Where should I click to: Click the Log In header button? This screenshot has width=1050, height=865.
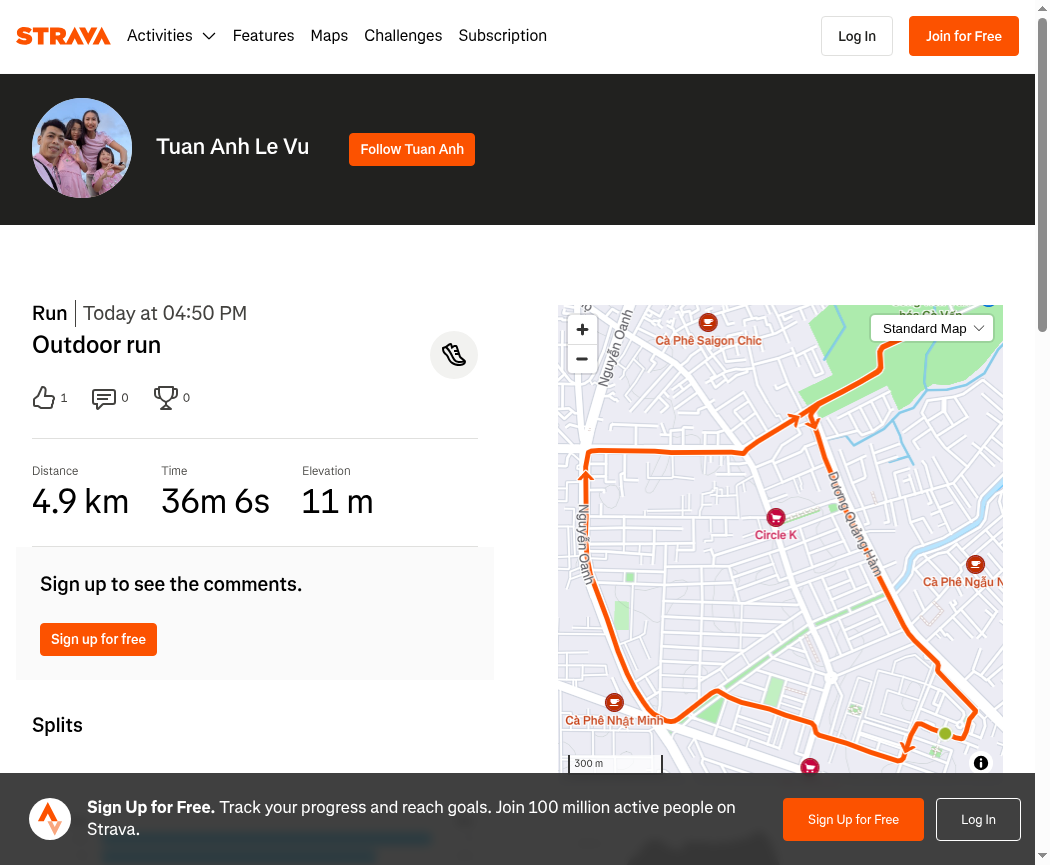(856, 36)
